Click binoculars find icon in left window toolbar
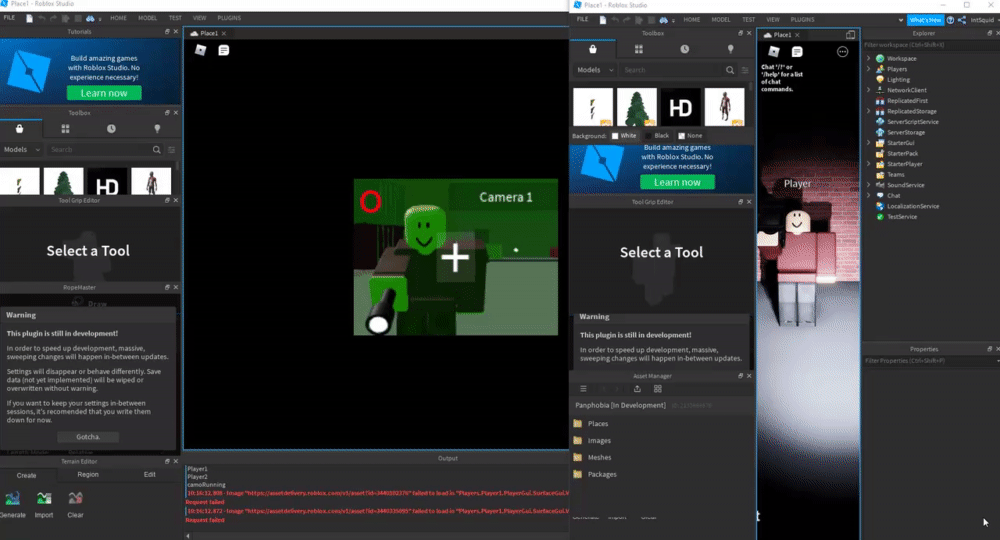1000x540 pixels. [90, 18]
